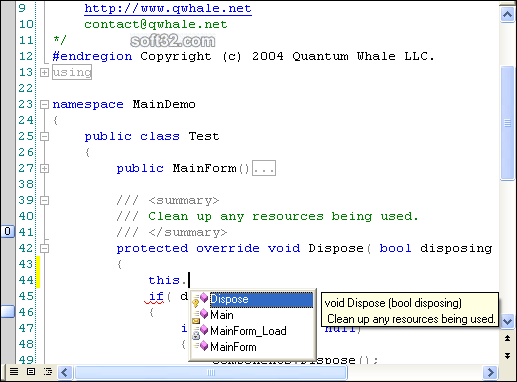Click the gutter marker at line 46
The image size is (517, 382).
coord(8,312)
